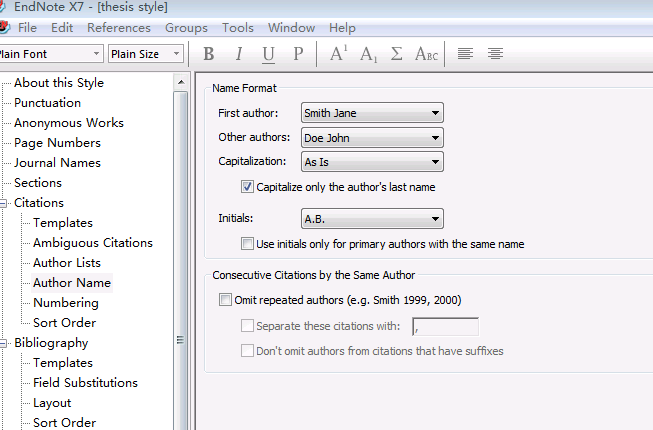This screenshot has height=430, width=653.
Task: Open the Help menu
Action: 342,27
